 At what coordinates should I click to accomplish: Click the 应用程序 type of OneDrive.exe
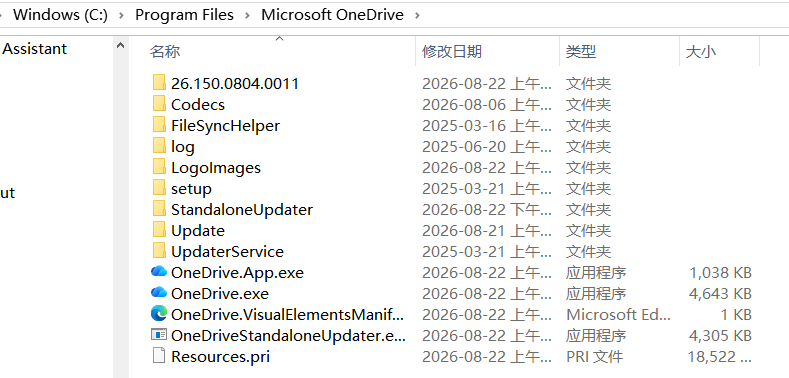[x=596, y=293]
